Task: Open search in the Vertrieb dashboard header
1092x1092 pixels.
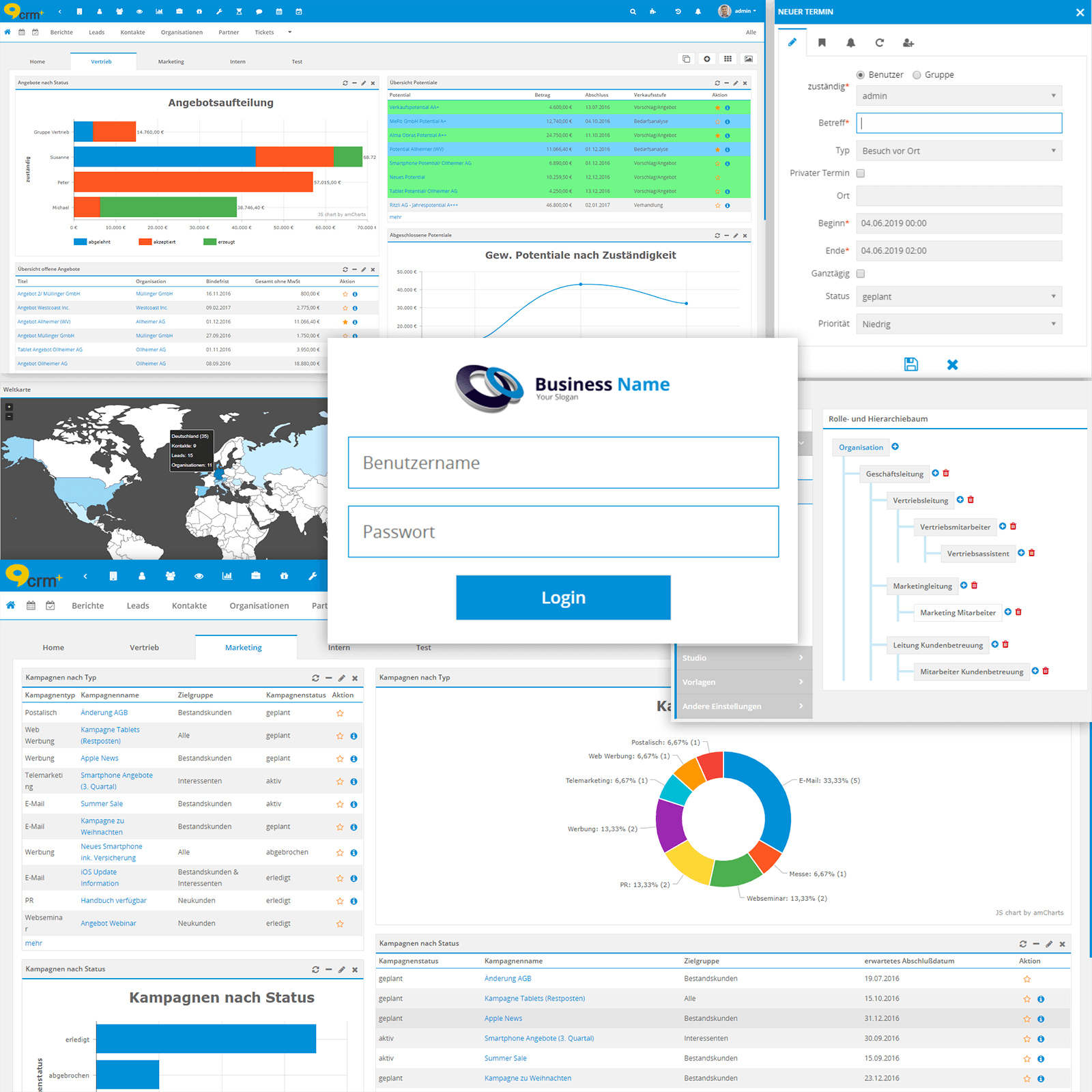Action: point(633,12)
